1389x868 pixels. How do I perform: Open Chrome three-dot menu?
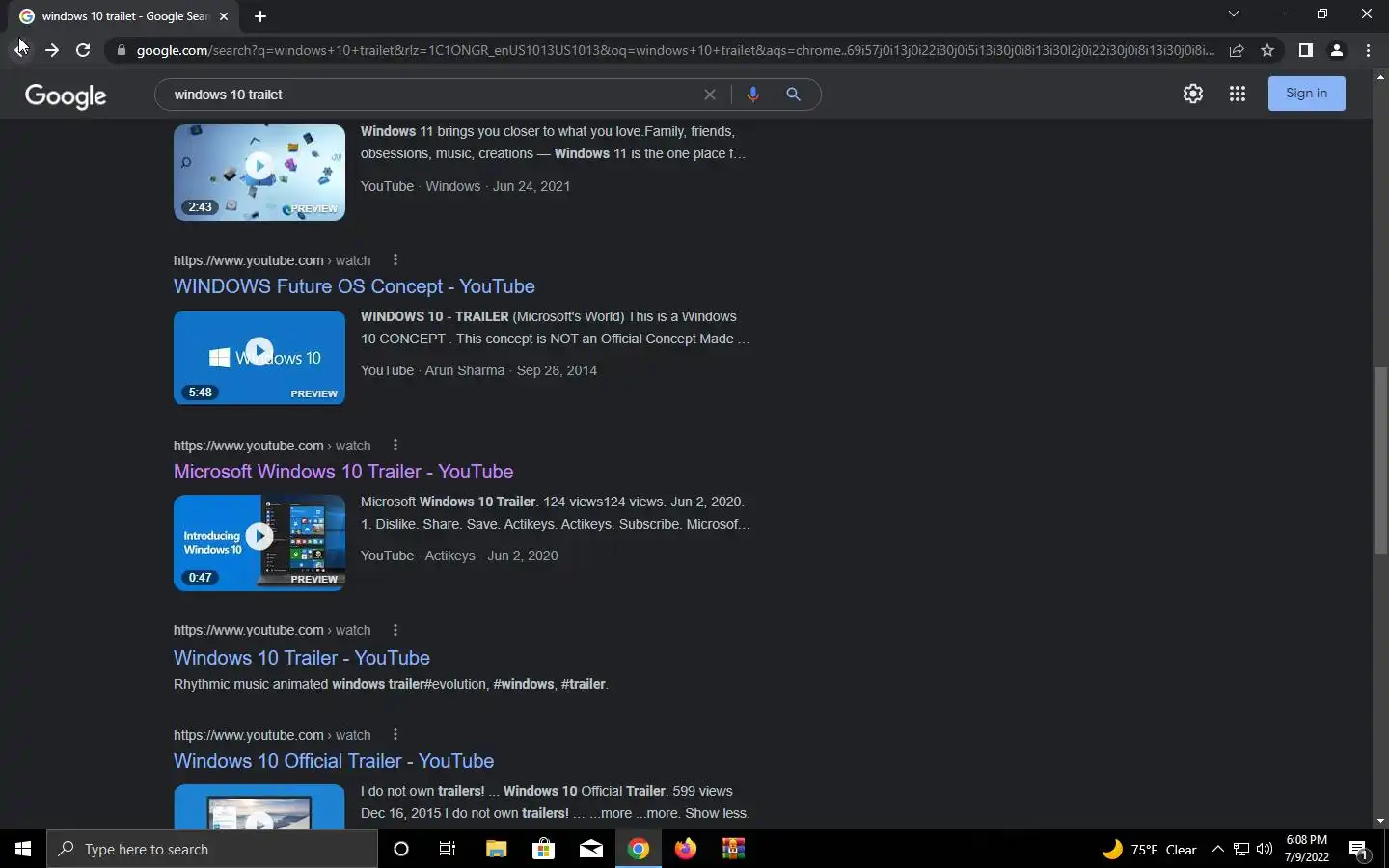pos(1368,50)
